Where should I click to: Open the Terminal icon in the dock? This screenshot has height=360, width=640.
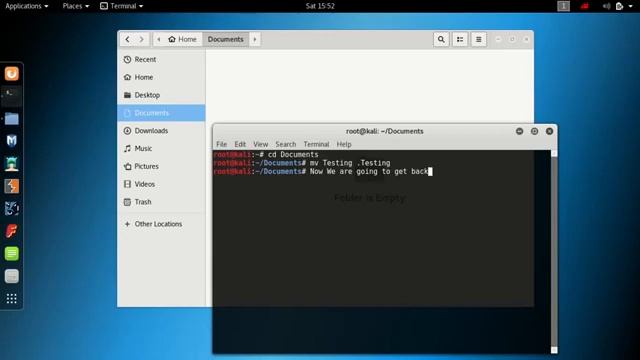pos(12,96)
